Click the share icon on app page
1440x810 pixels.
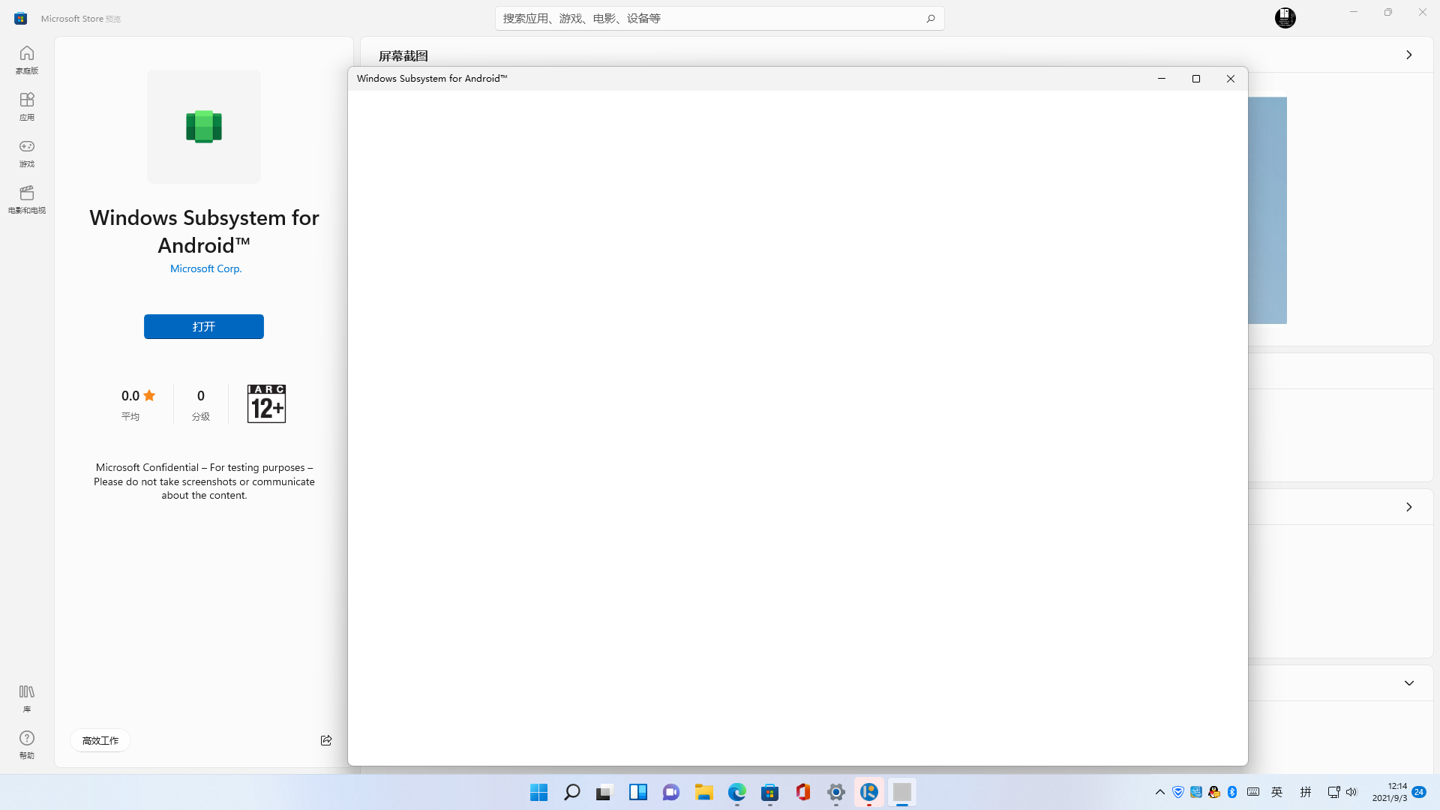click(x=326, y=740)
